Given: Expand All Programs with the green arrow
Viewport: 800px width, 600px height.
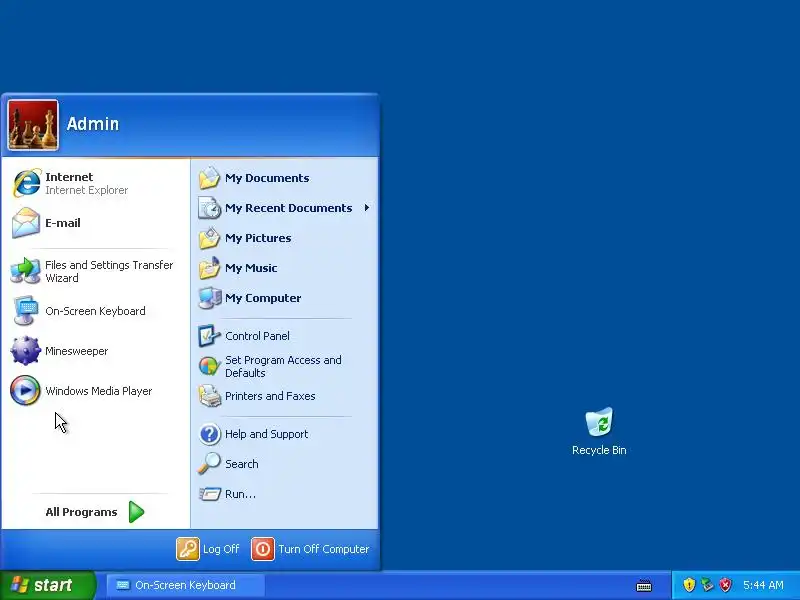Looking at the screenshot, I should point(136,512).
